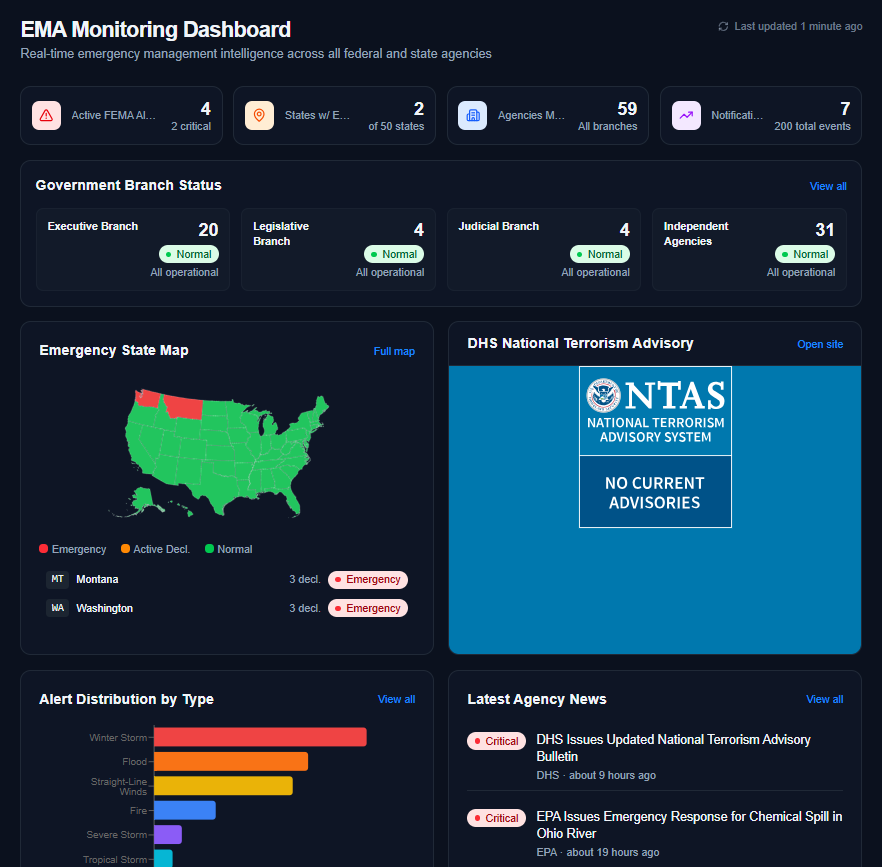View all government branch statuses
882x867 pixels.
tap(827, 186)
